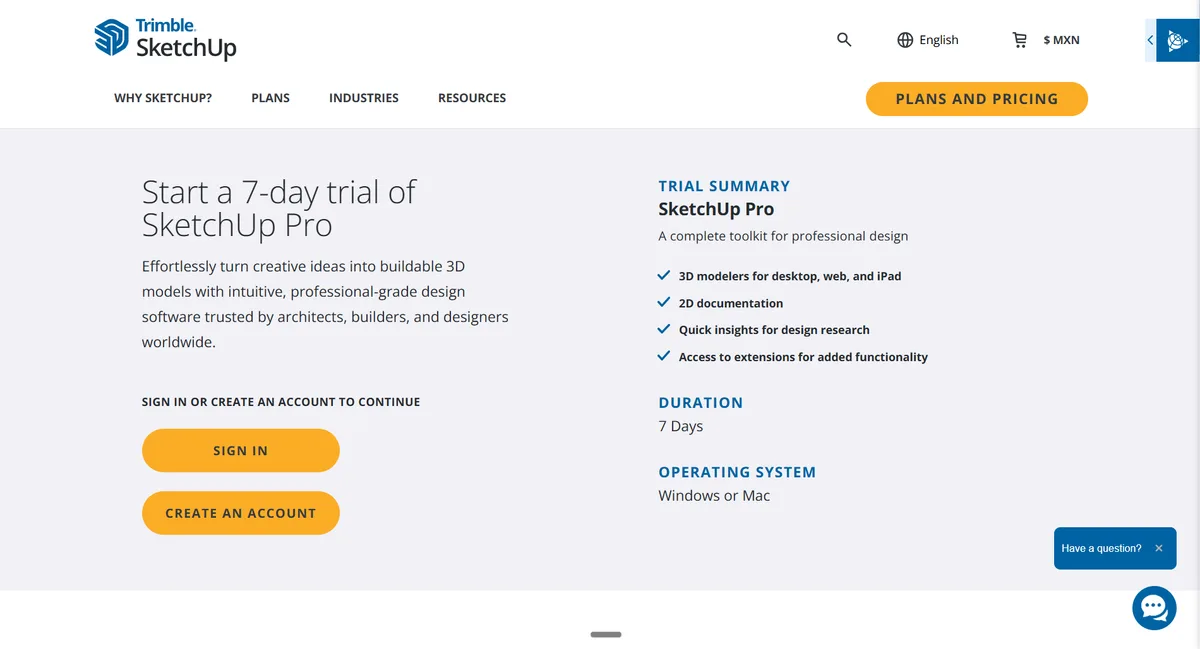Open the chat bubble icon
The height and width of the screenshot is (649, 1200).
pyautogui.click(x=1154, y=608)
